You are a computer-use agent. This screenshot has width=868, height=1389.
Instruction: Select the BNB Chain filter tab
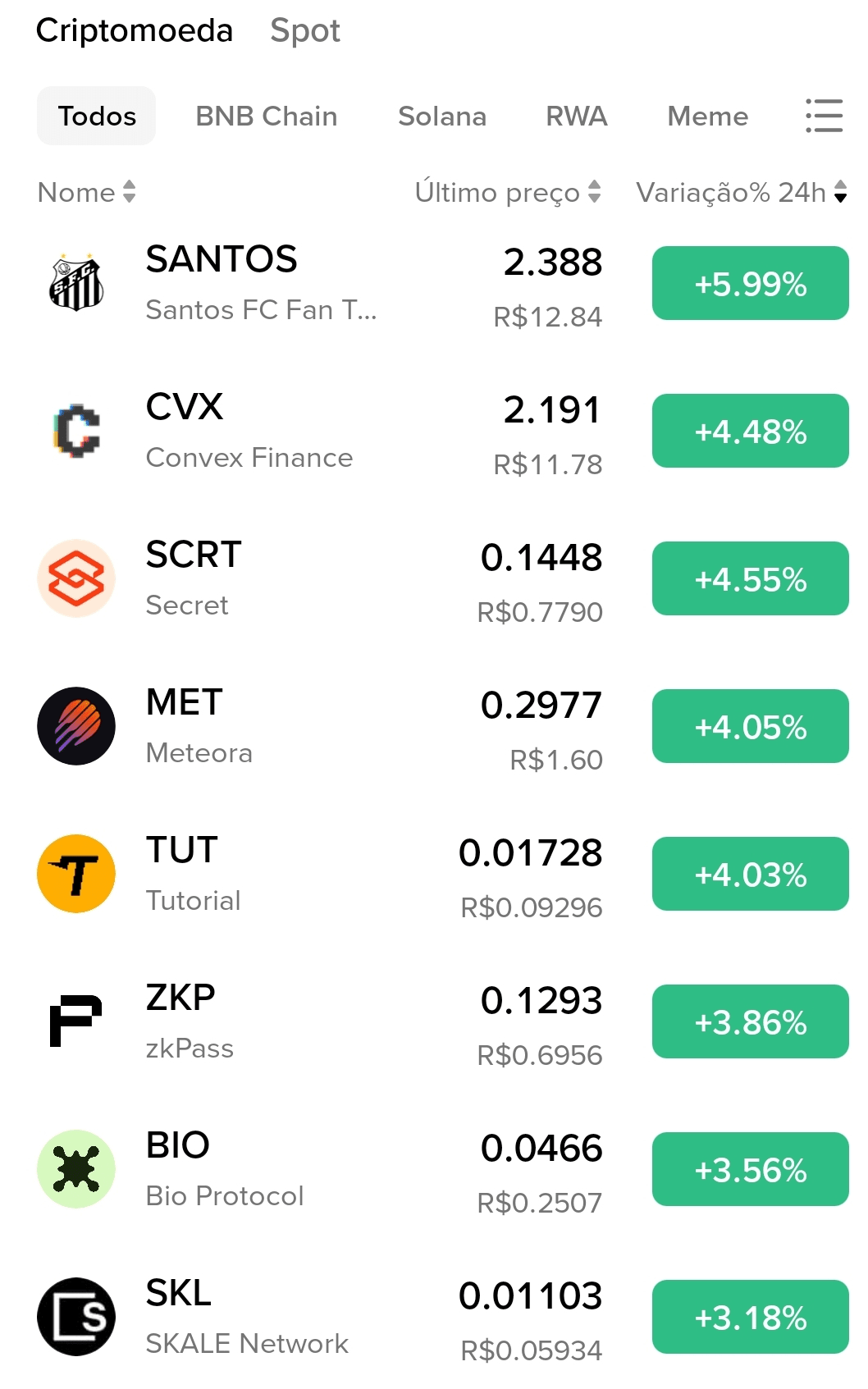(x=266, y=116)
